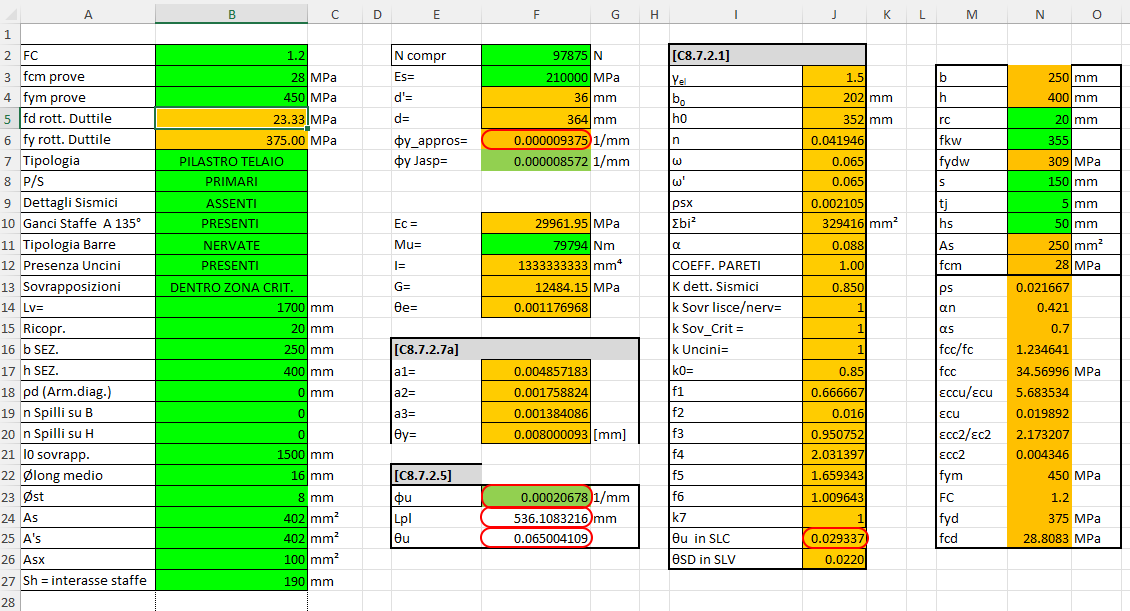Select the 'ASSENTI' cell
The width and height of the screenshot is (1130, 611).
(231, 202)
